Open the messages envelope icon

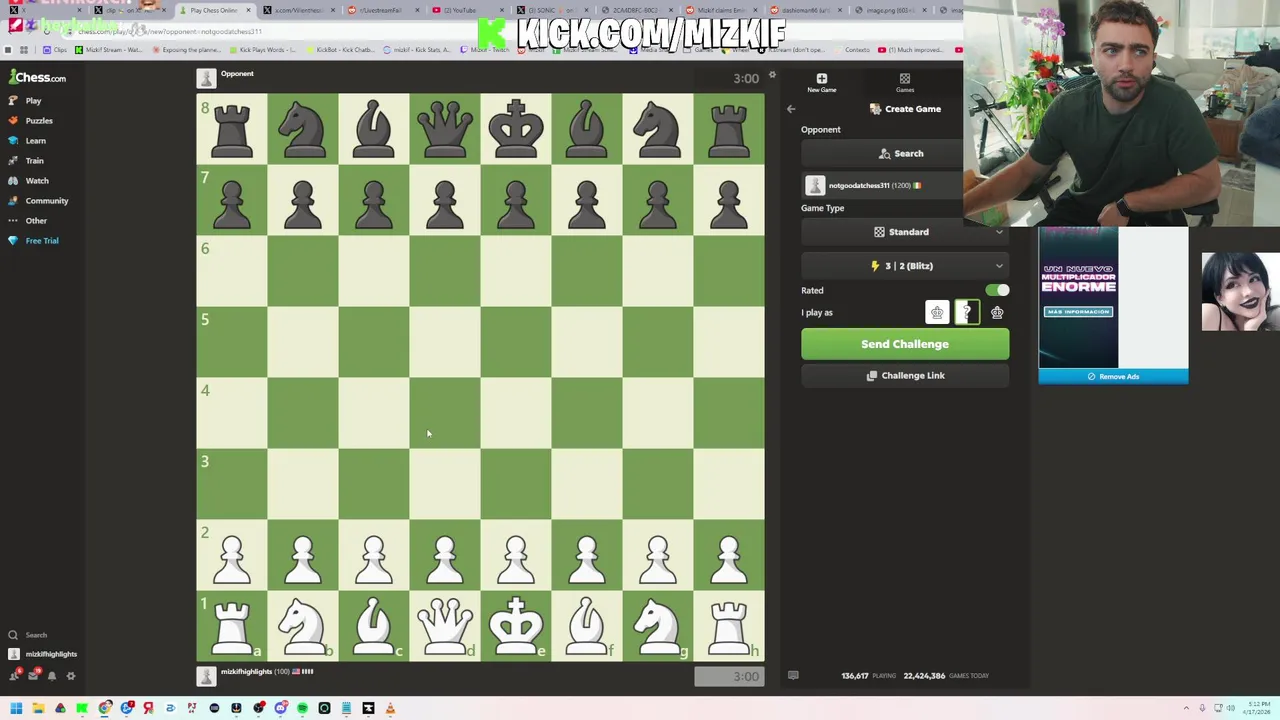pos(33,676)
